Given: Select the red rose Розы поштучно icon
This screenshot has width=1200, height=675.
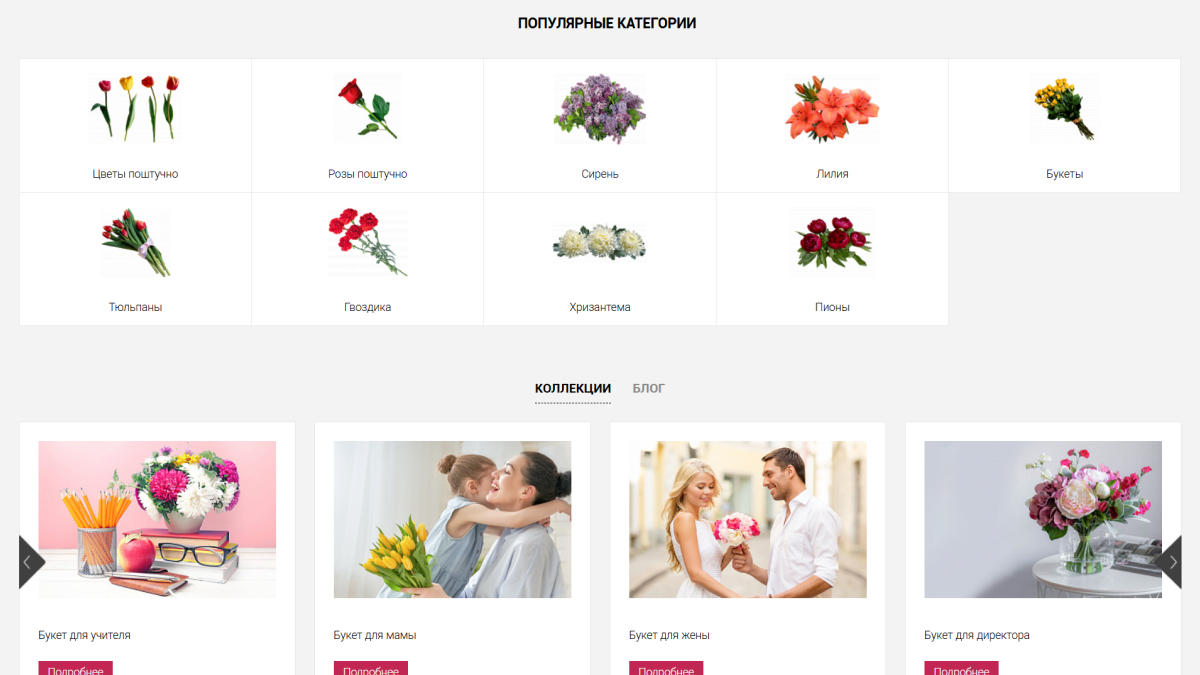Looking at the screenshot, I should click(367, 108).
